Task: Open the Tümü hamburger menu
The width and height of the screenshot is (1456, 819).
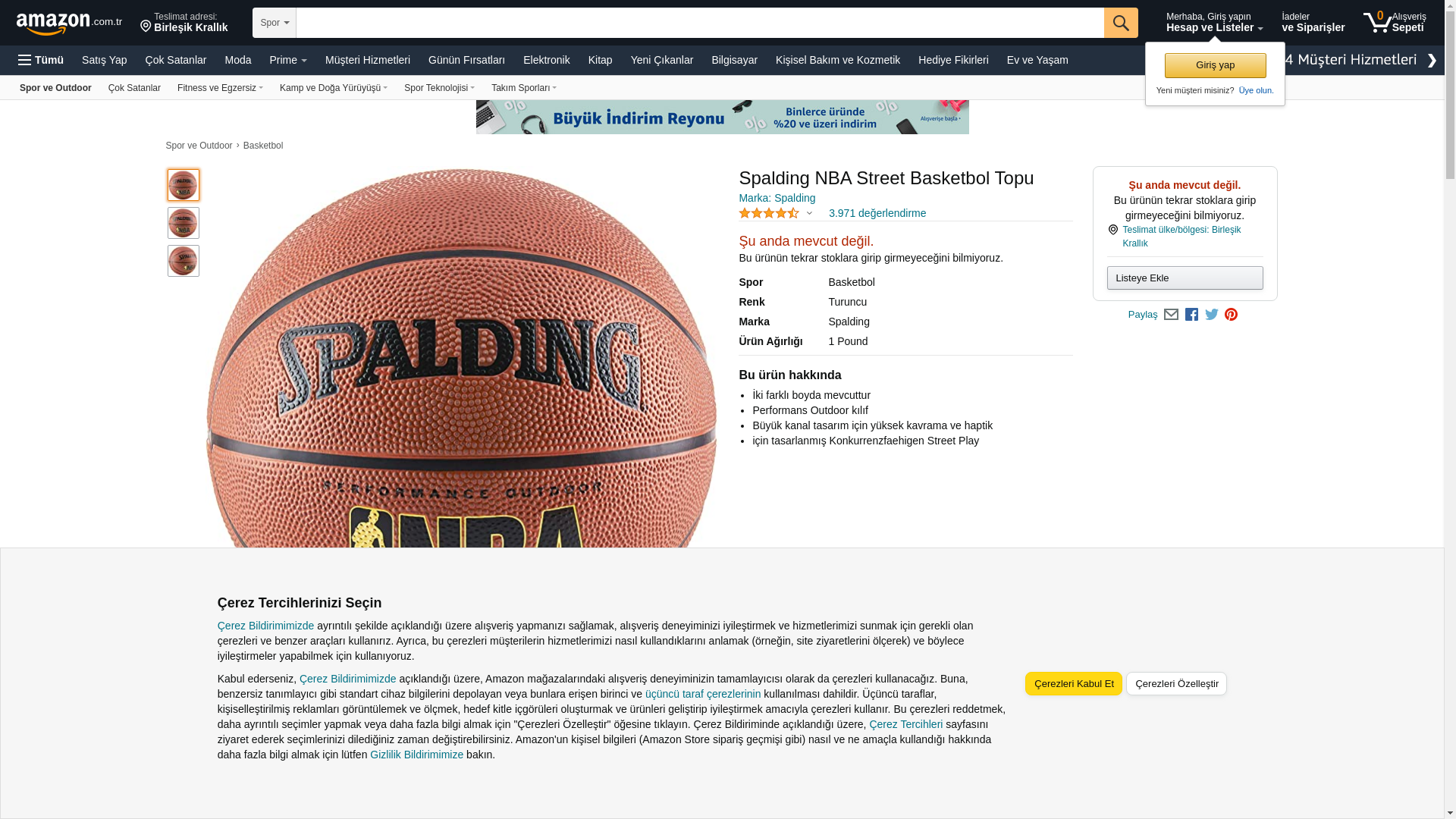Action: coord(41,60)
